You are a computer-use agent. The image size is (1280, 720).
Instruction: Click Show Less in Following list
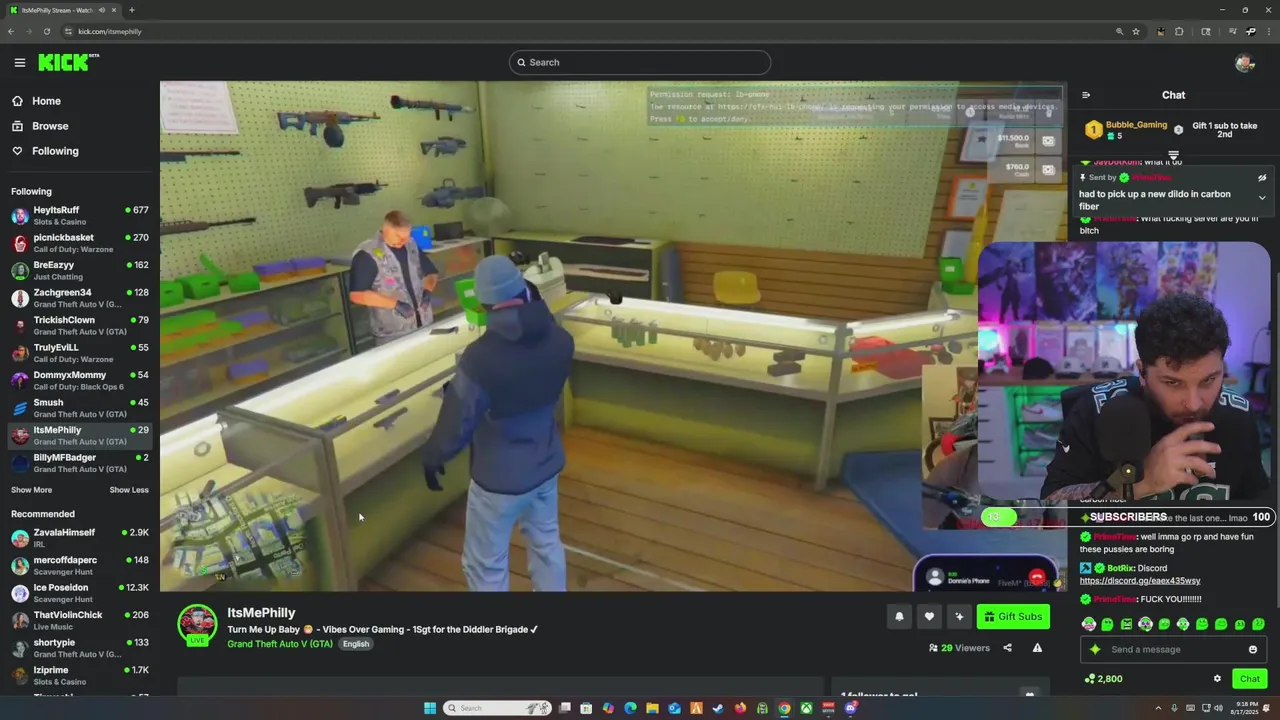point(128,490)
